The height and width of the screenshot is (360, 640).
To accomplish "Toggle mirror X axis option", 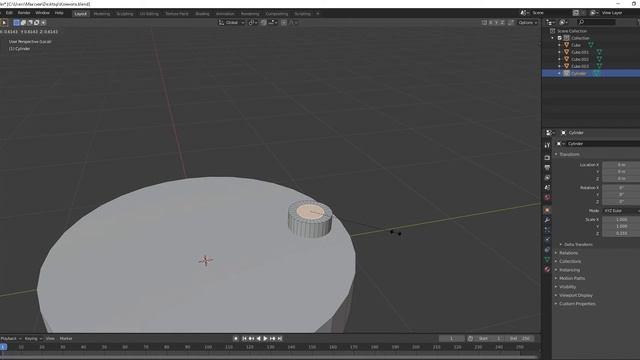I will (x=491, y=22).
